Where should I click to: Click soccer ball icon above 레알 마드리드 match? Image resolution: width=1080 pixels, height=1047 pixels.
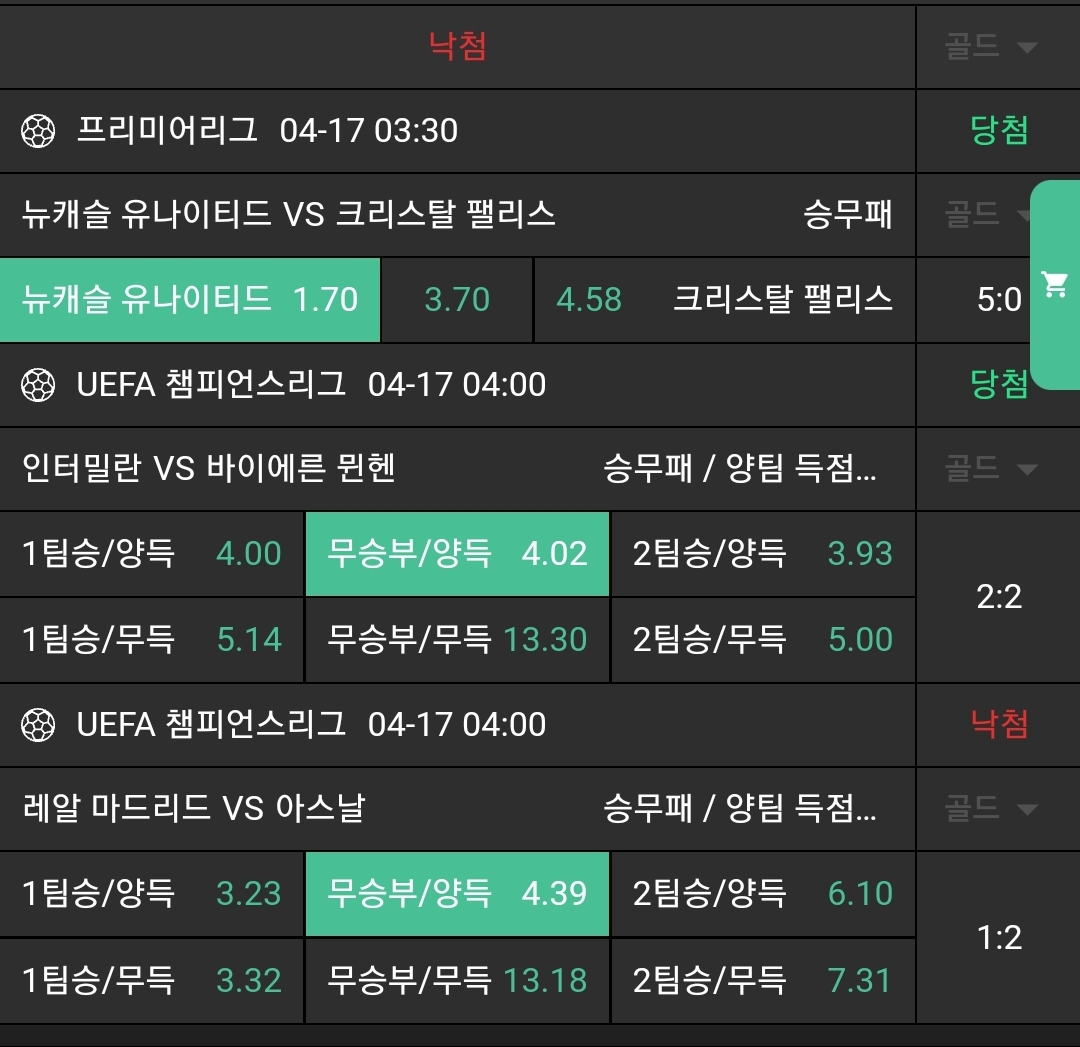(x=38, y=724)
